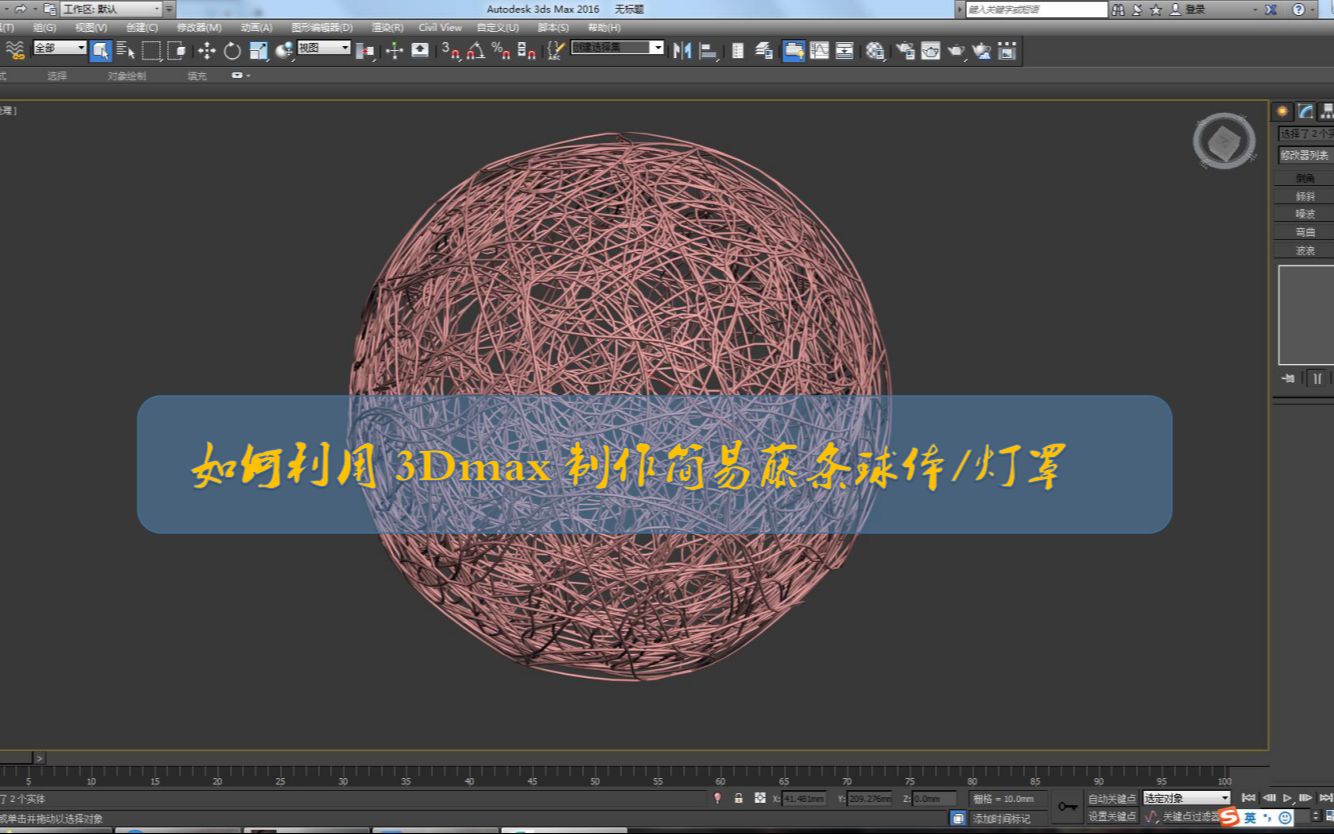Open the 动画(A) menu

coord(256,28)
